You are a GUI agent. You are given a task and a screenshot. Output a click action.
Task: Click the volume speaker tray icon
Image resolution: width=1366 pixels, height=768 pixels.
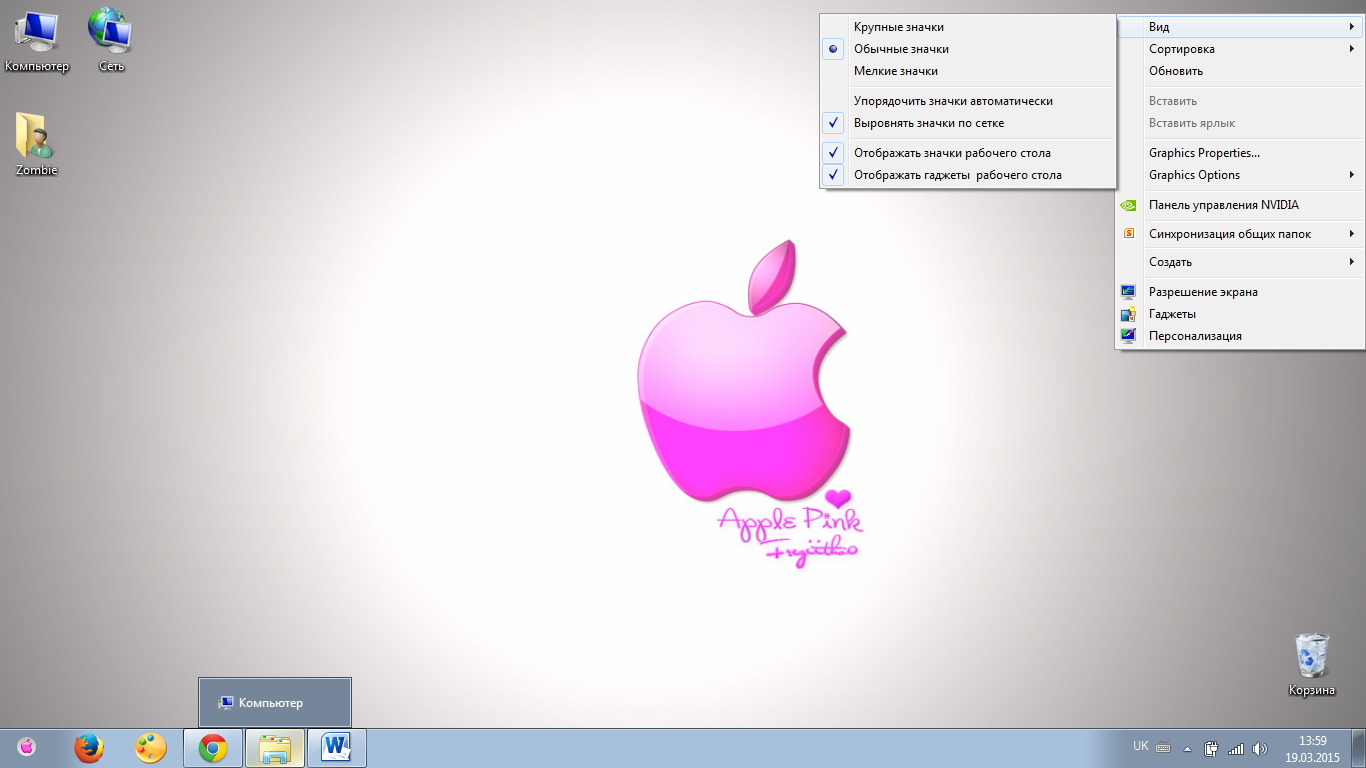click(x=1260, y=748)
